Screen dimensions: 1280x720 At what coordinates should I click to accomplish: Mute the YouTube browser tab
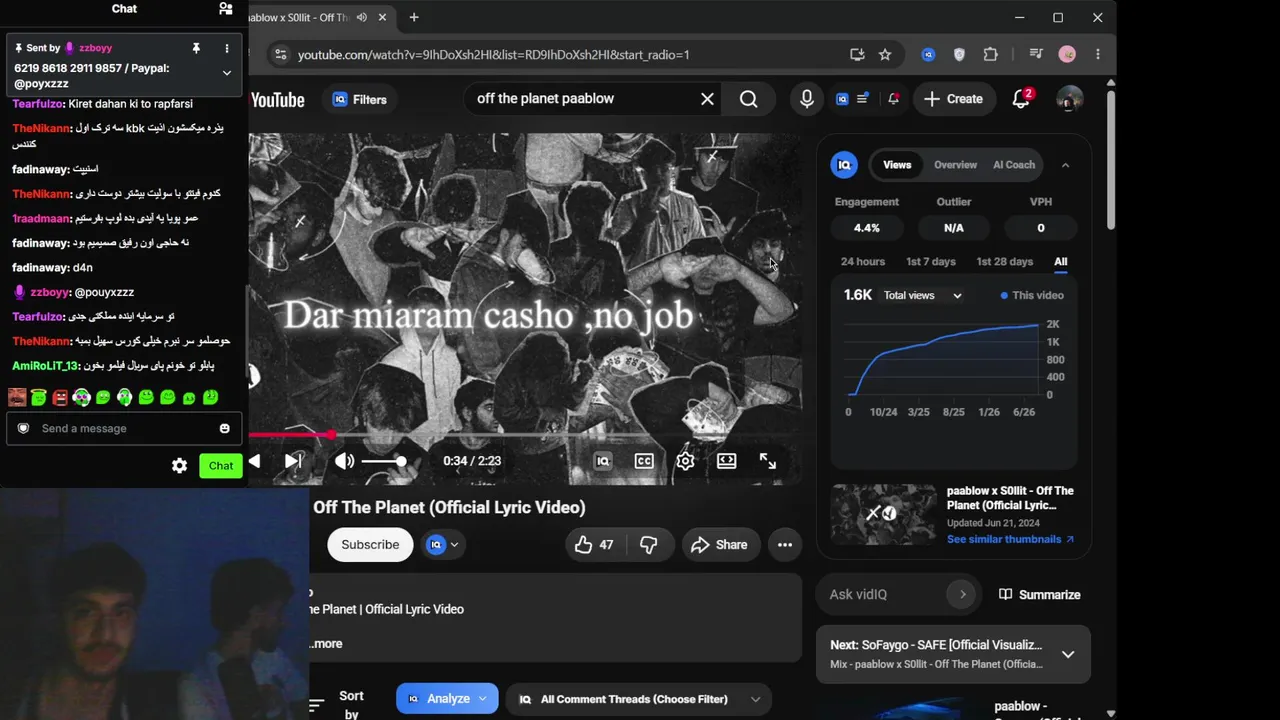tap(361, 17)
